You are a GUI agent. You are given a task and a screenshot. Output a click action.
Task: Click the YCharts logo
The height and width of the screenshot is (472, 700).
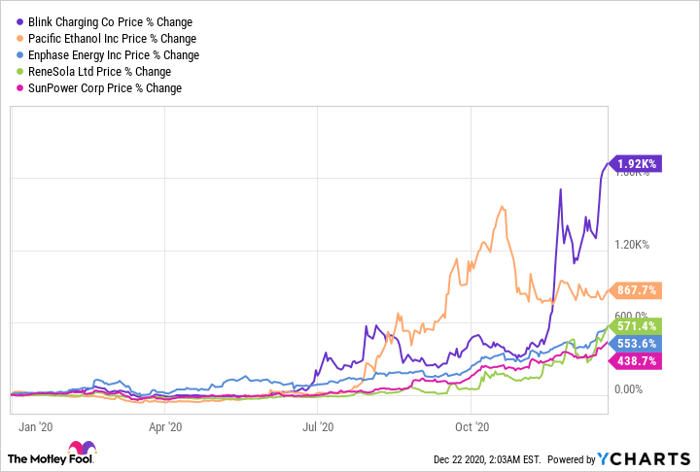coord(644,459)
